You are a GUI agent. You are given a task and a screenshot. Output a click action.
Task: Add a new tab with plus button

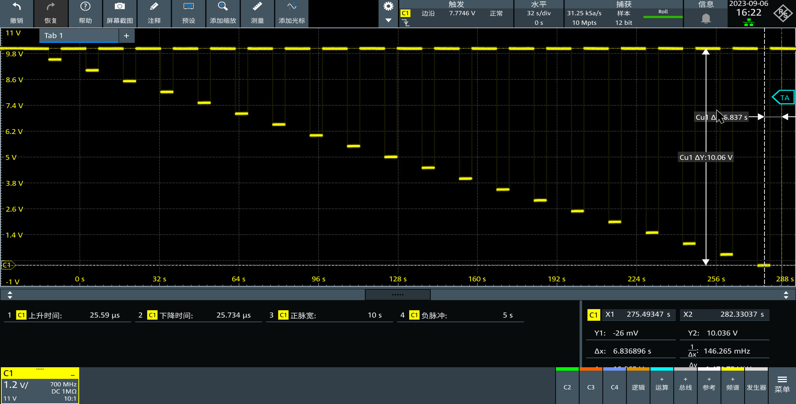point(126,36)
